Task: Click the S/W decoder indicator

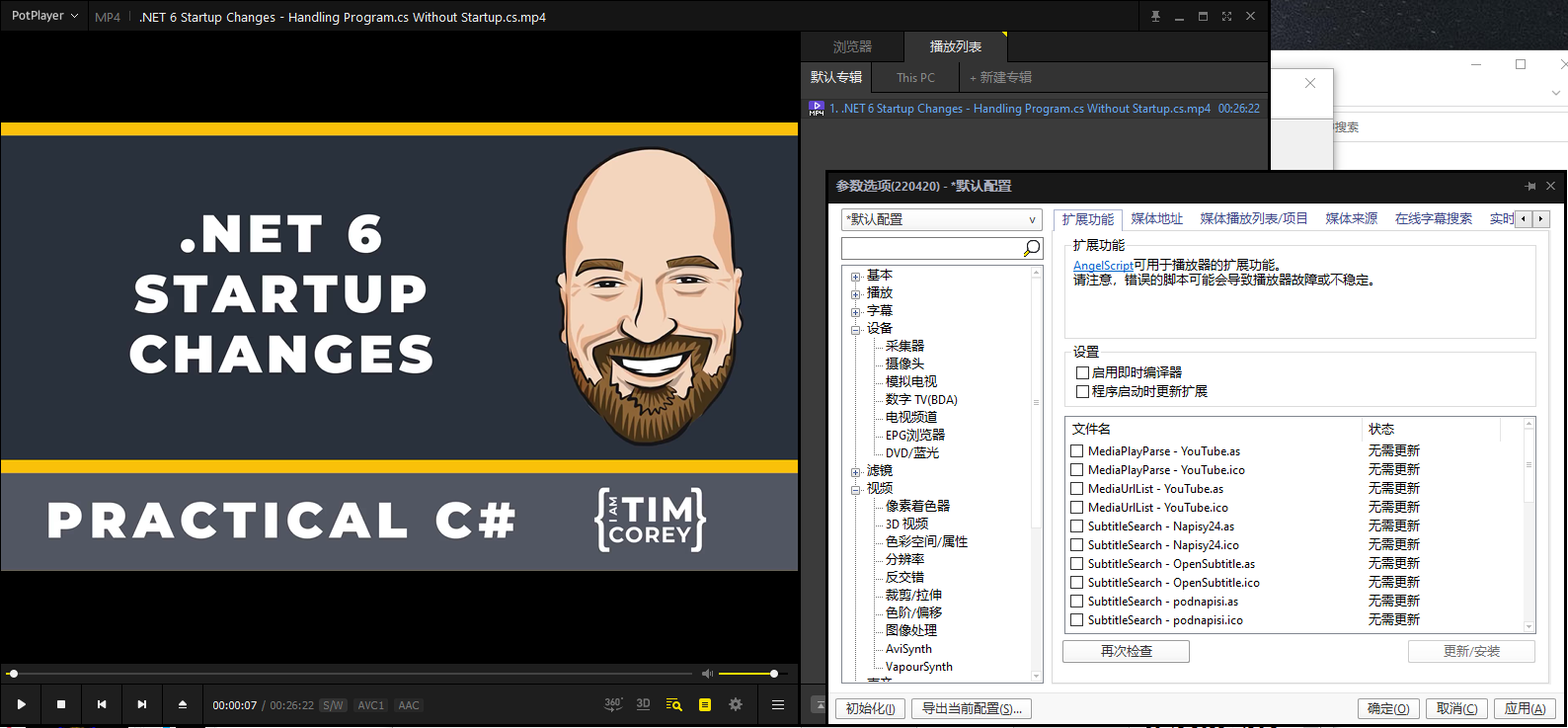Action: (x=334, y=705)
